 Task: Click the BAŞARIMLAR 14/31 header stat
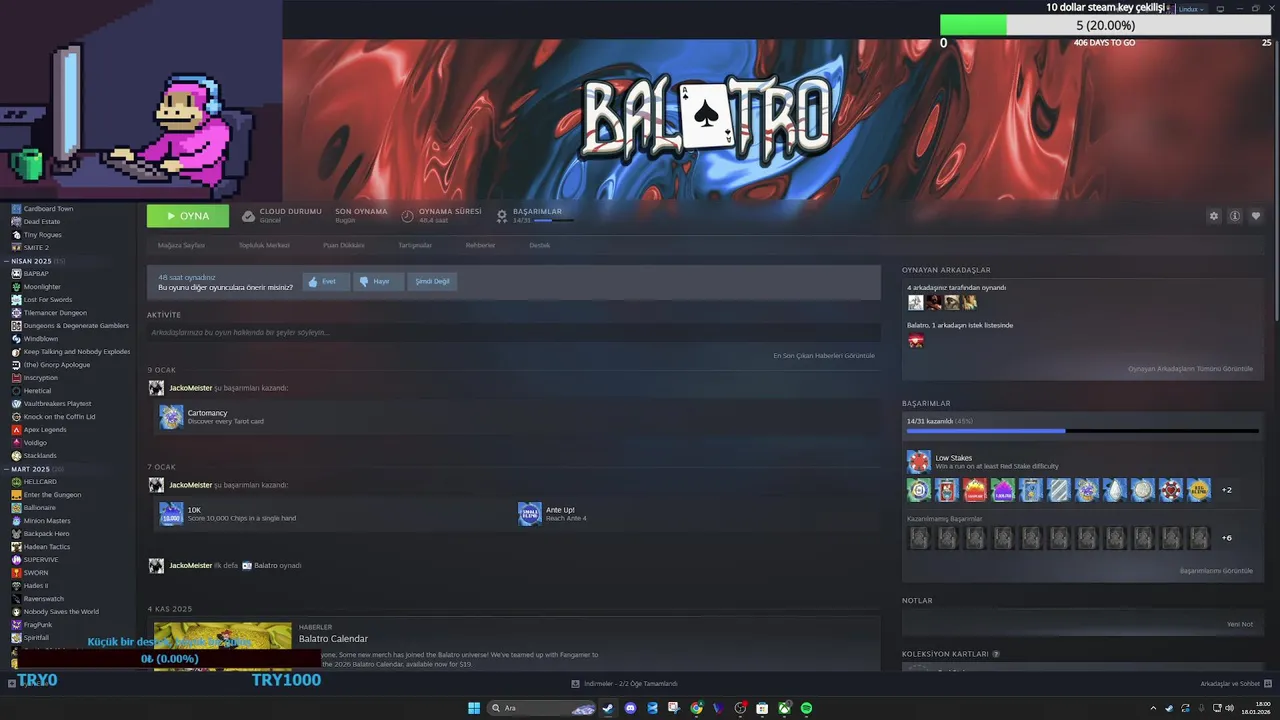537,216
